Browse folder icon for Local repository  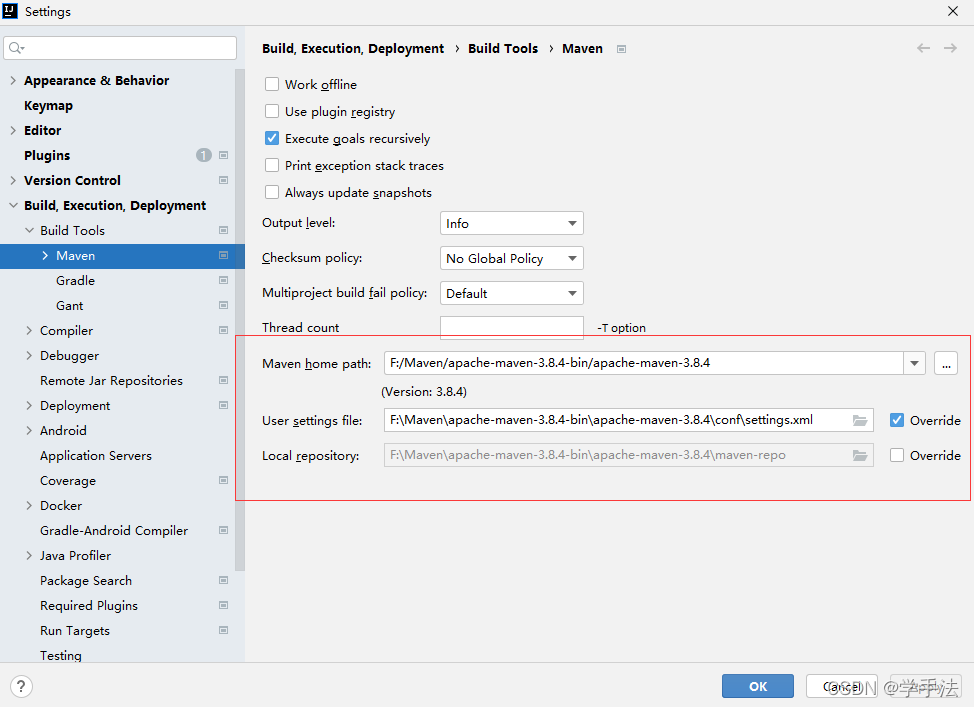point(860,455)
